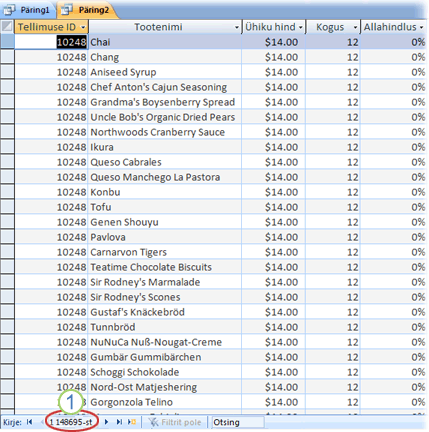
Task: Select the Kogus column header
Action: (x=333, y=27)
